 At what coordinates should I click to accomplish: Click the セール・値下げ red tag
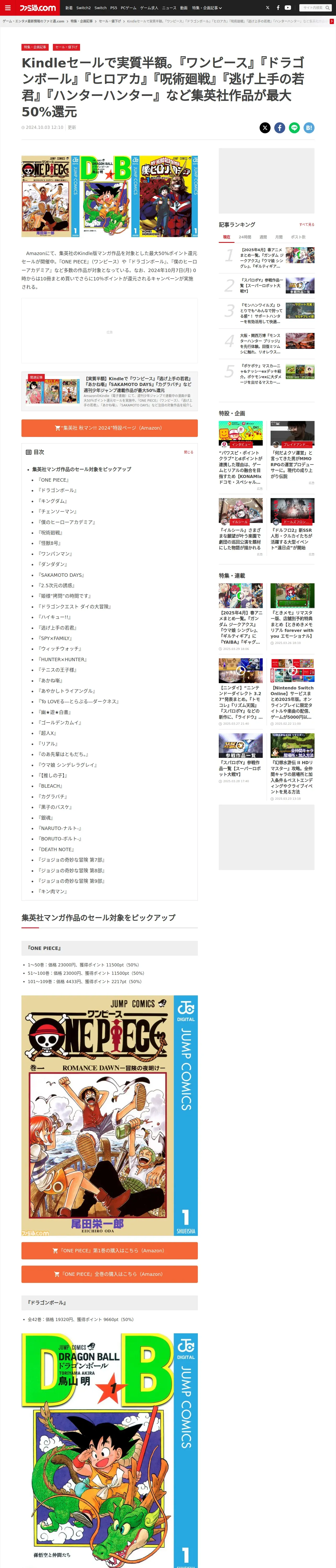pyautogui.click(x=66, y=47)
